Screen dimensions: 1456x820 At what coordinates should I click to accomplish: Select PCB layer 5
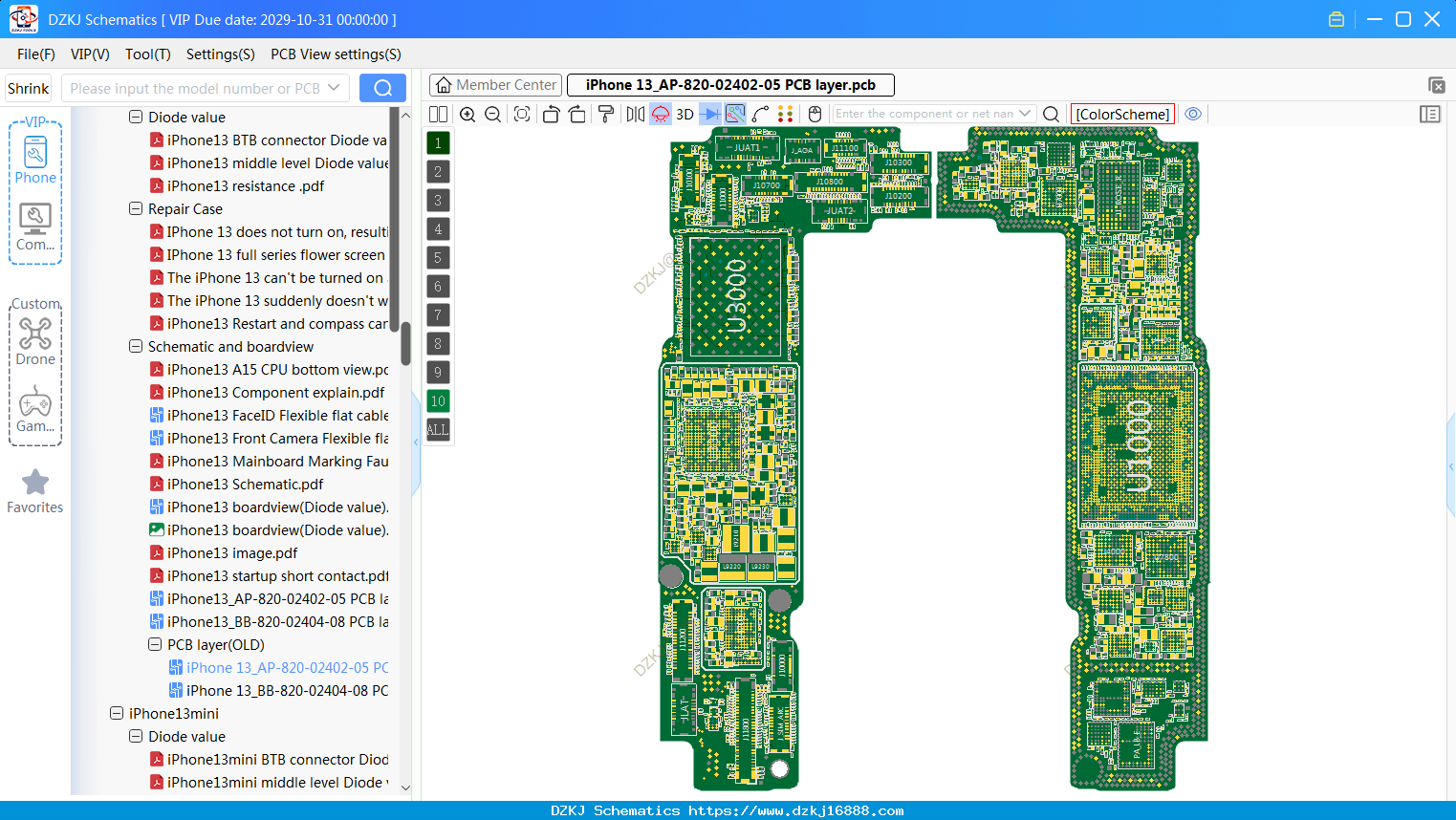coord(438,257)
